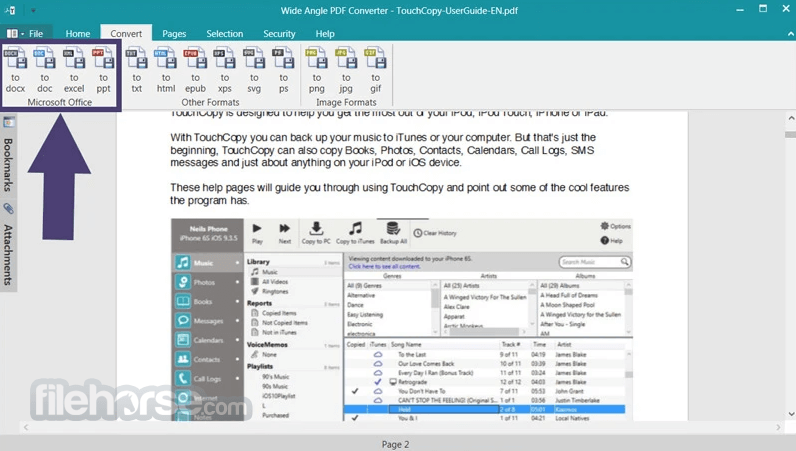Switch to the Home tab
The image size is (796, 451).
coord(78,34)
